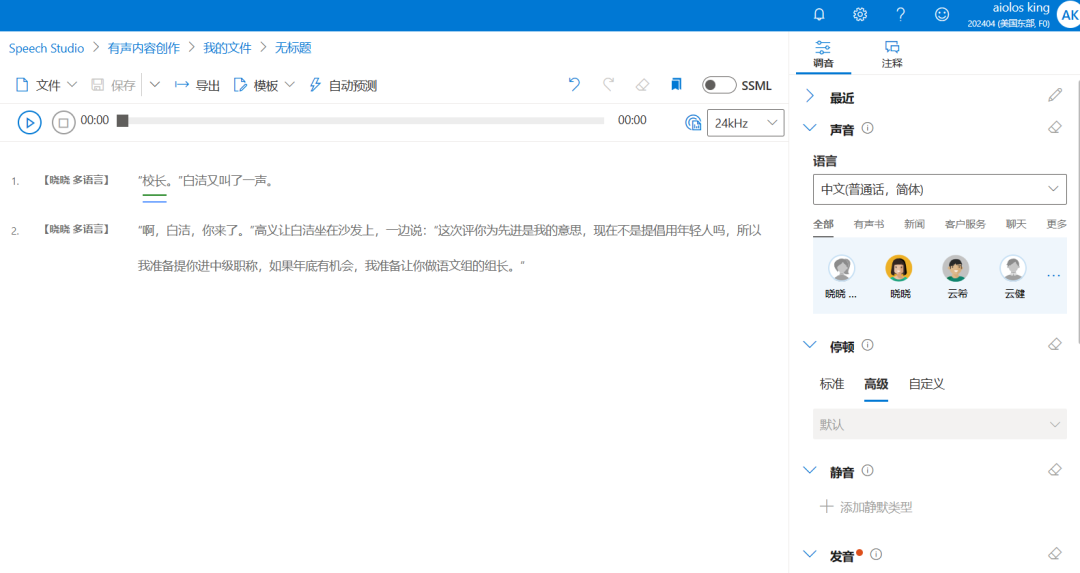Click the info icon next to 声音

[868, 128]
